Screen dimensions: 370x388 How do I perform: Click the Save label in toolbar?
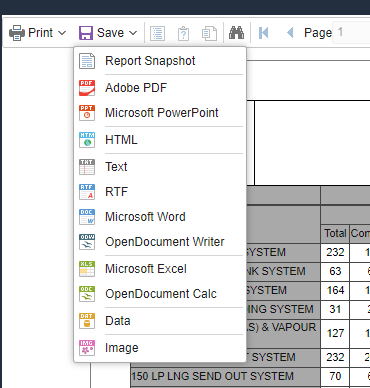tap(110, 33)
